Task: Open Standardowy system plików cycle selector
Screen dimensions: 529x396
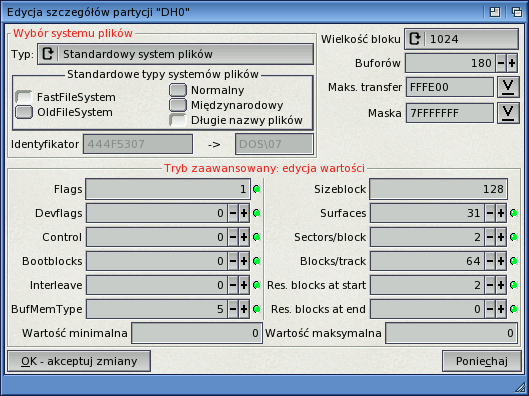Action: 175,54
